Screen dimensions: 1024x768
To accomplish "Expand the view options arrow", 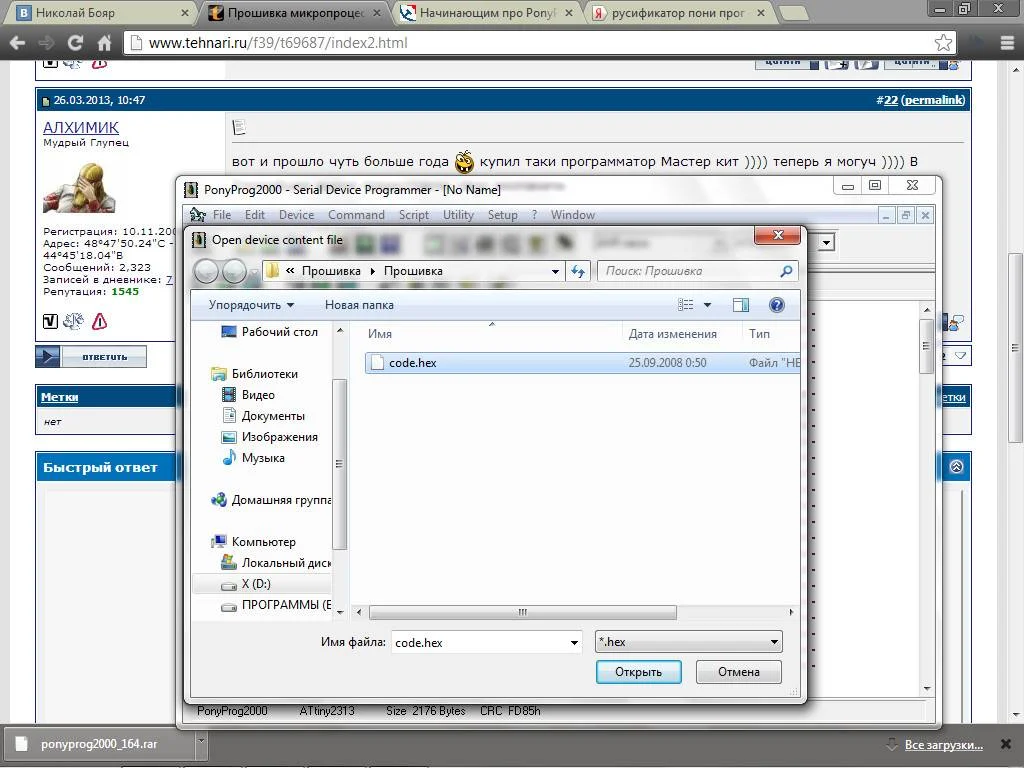I will pyautogui.click(x=707, y=305).
